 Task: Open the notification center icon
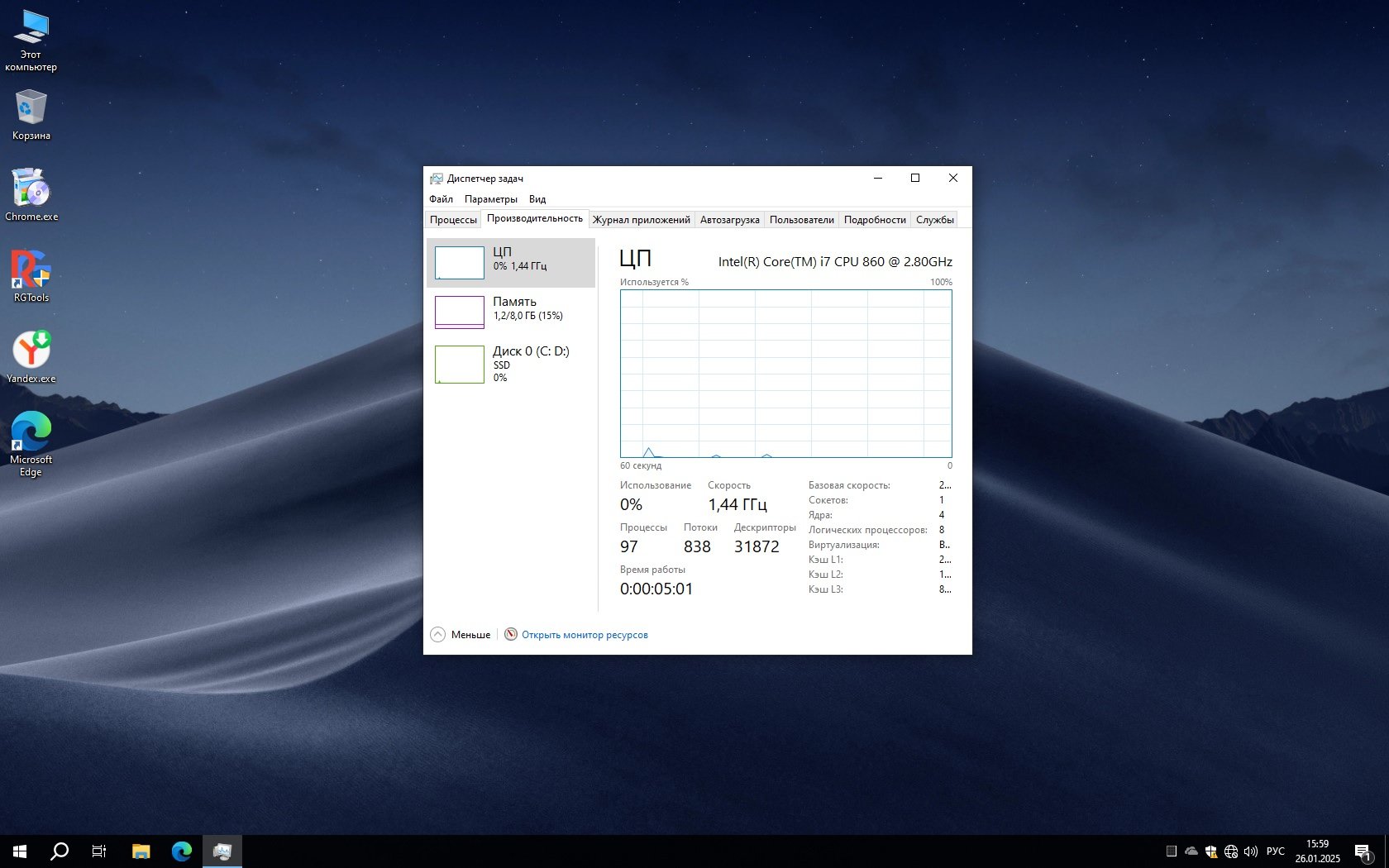[x=1363, y=851]
